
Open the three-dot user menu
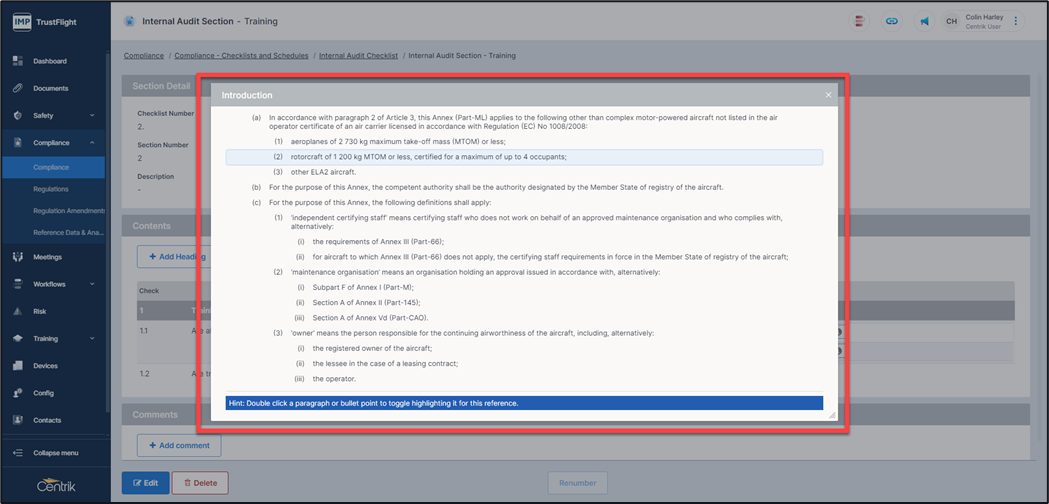pos(1016,21)
